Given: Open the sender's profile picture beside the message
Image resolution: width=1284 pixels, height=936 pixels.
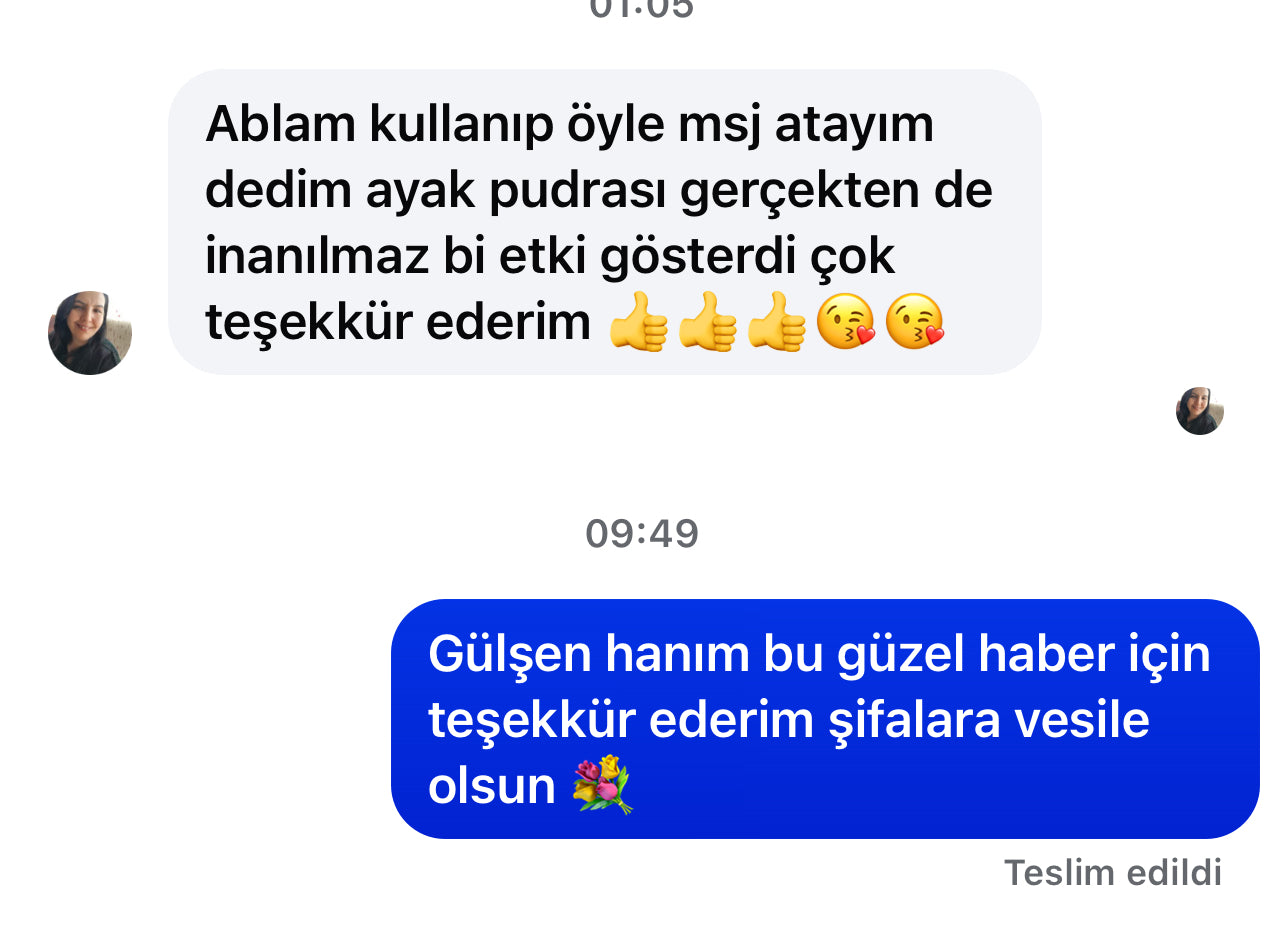Looking at the screenshot, I should (90, 333).
